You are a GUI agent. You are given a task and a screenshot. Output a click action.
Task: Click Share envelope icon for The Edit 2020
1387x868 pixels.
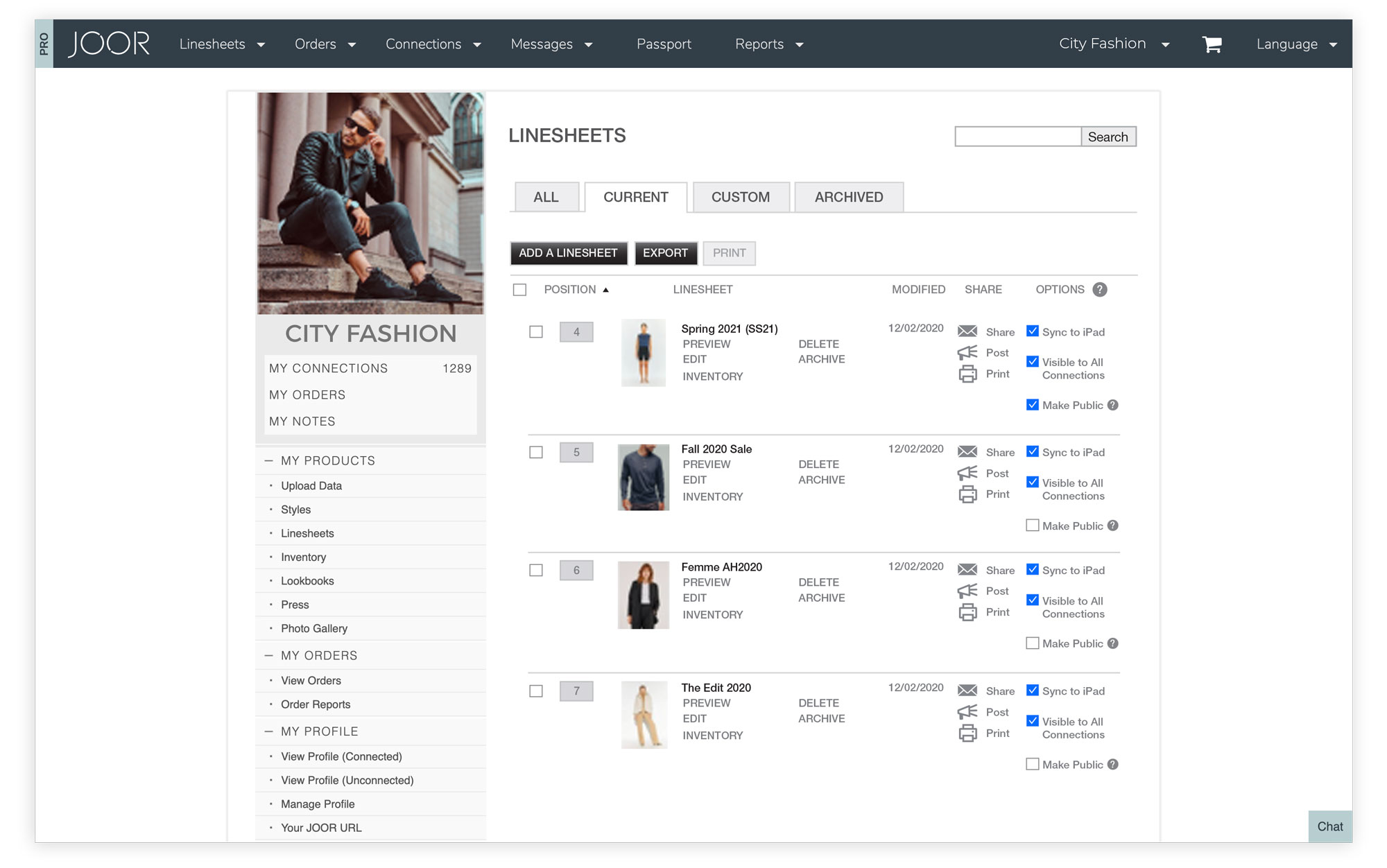[967, 691]
